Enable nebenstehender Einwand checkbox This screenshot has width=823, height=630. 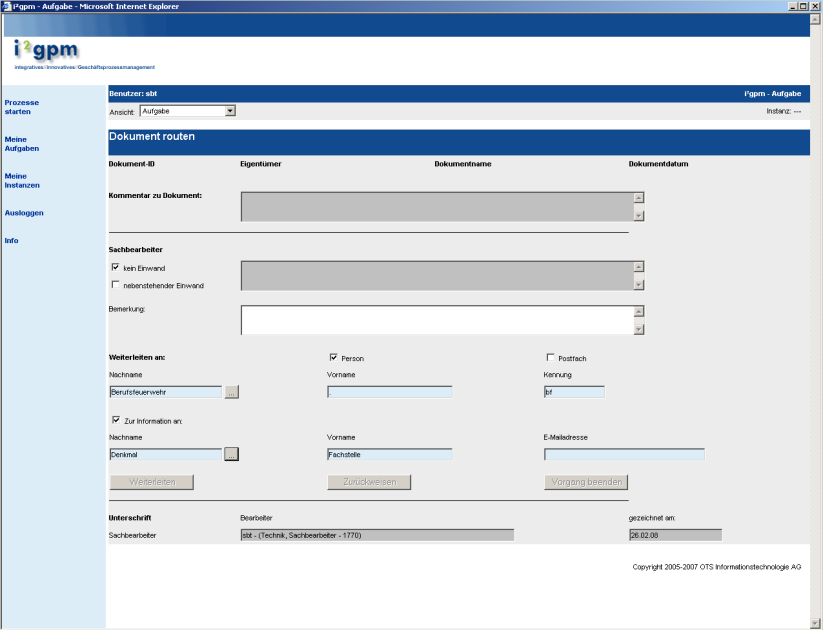pos(116,285)
